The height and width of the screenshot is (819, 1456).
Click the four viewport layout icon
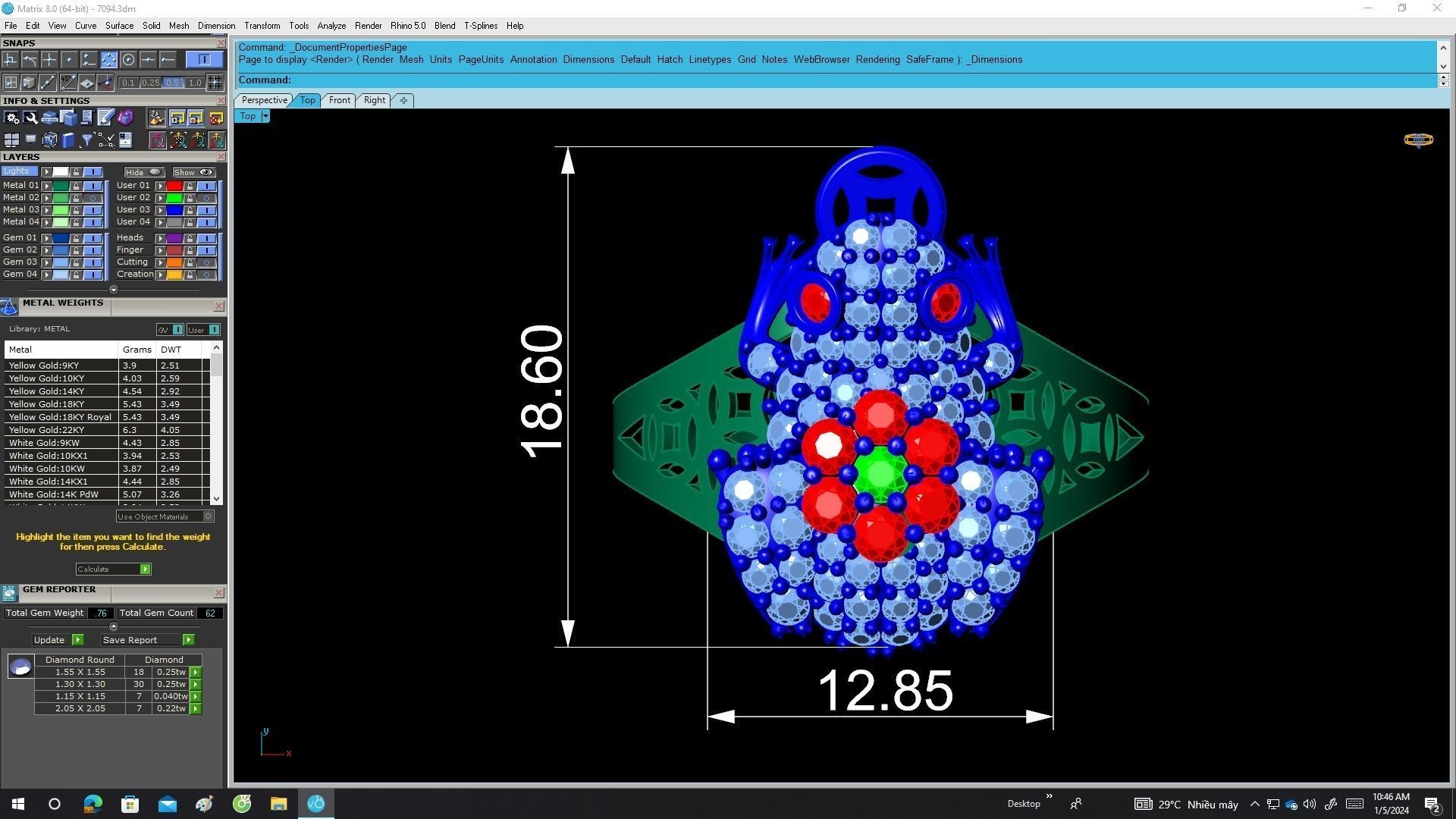[x=11, y=140]
